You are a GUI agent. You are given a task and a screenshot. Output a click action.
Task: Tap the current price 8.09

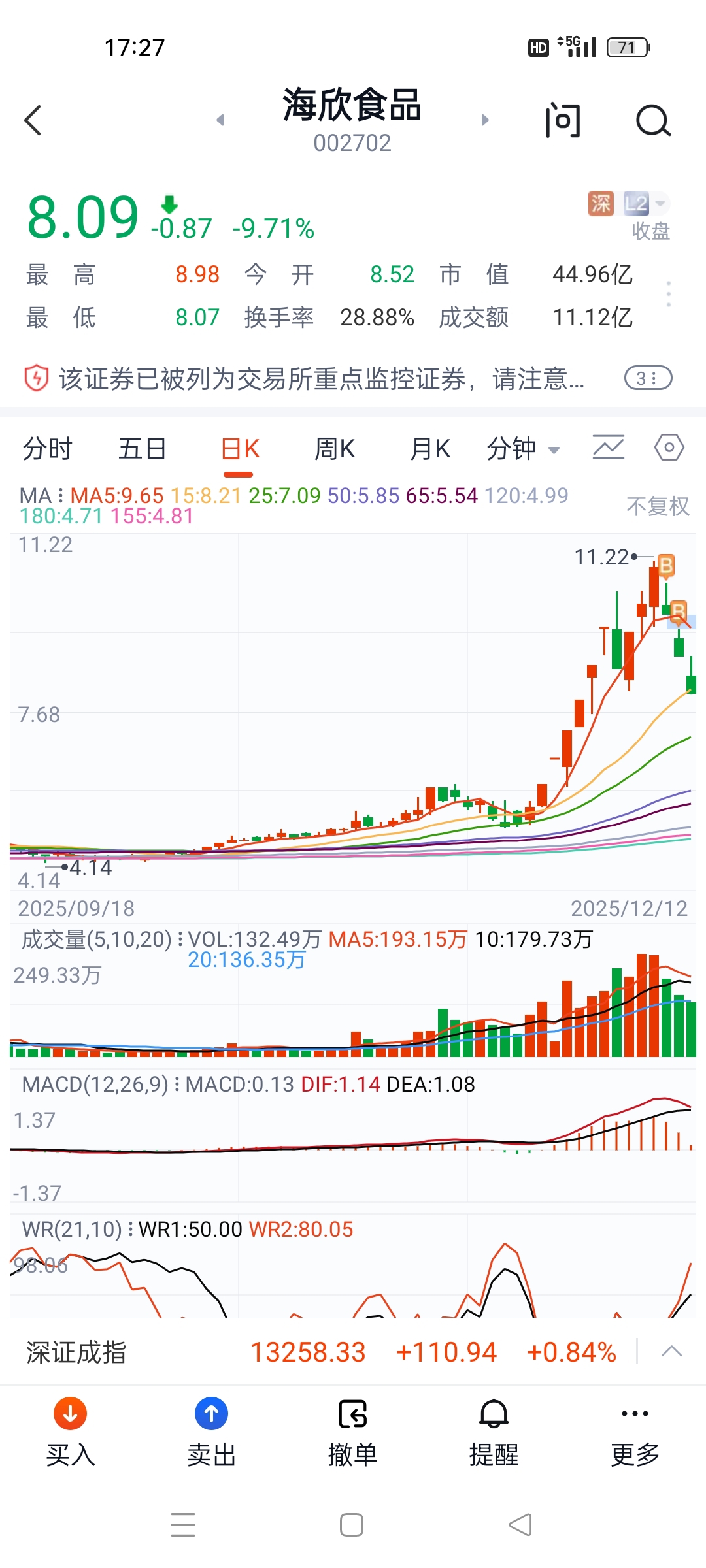(83, 218)
